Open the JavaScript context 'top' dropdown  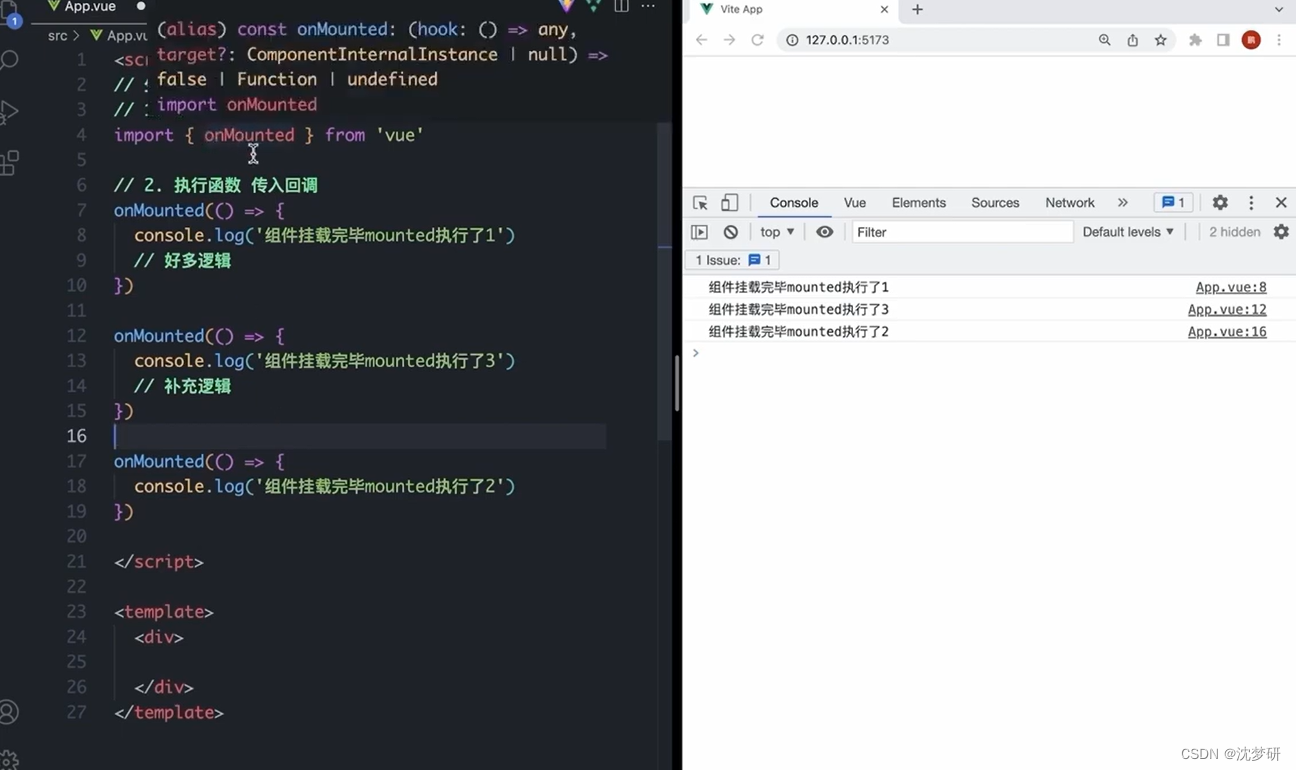777,232
